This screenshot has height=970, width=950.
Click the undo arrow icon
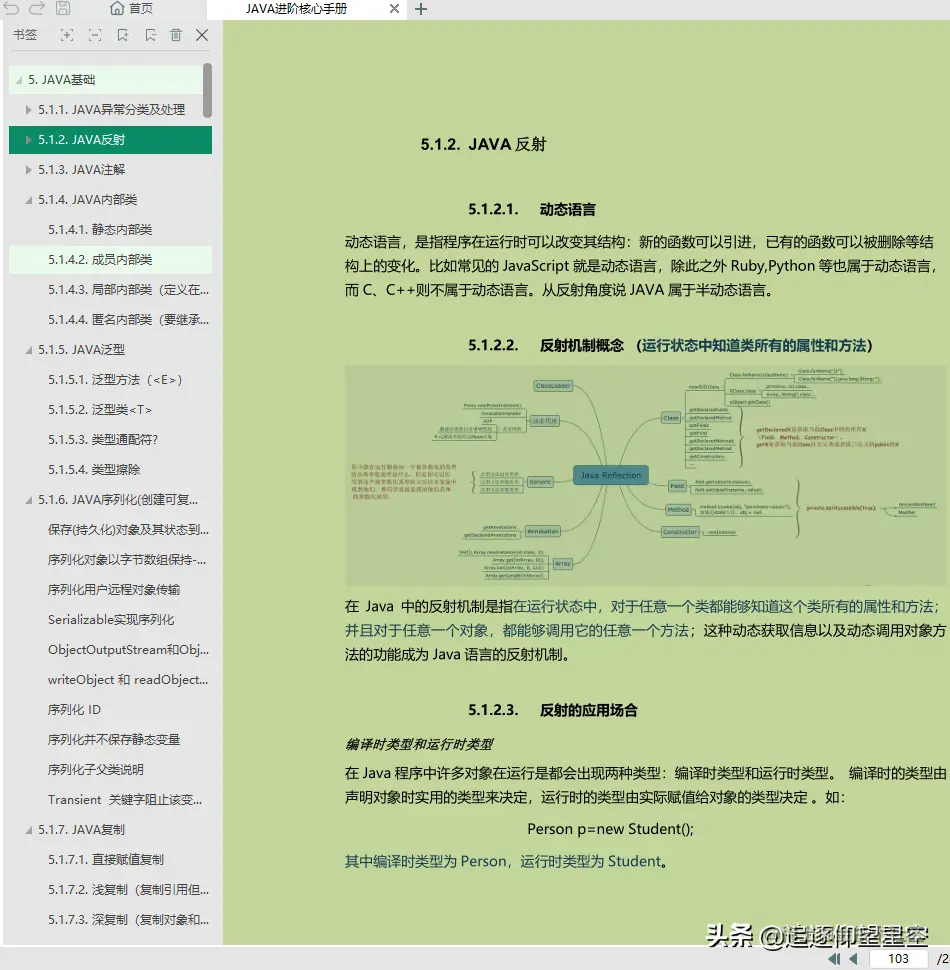[x=12, y=8]
